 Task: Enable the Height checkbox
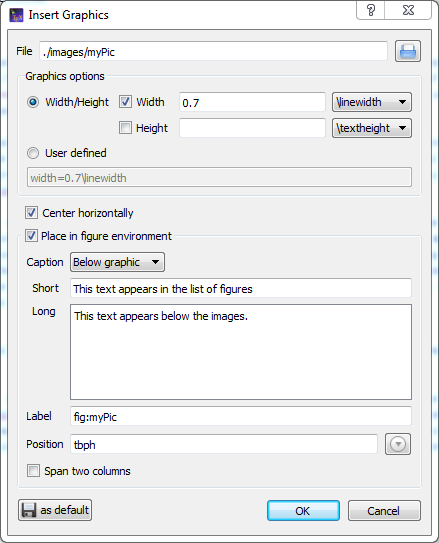click(125, 128)
